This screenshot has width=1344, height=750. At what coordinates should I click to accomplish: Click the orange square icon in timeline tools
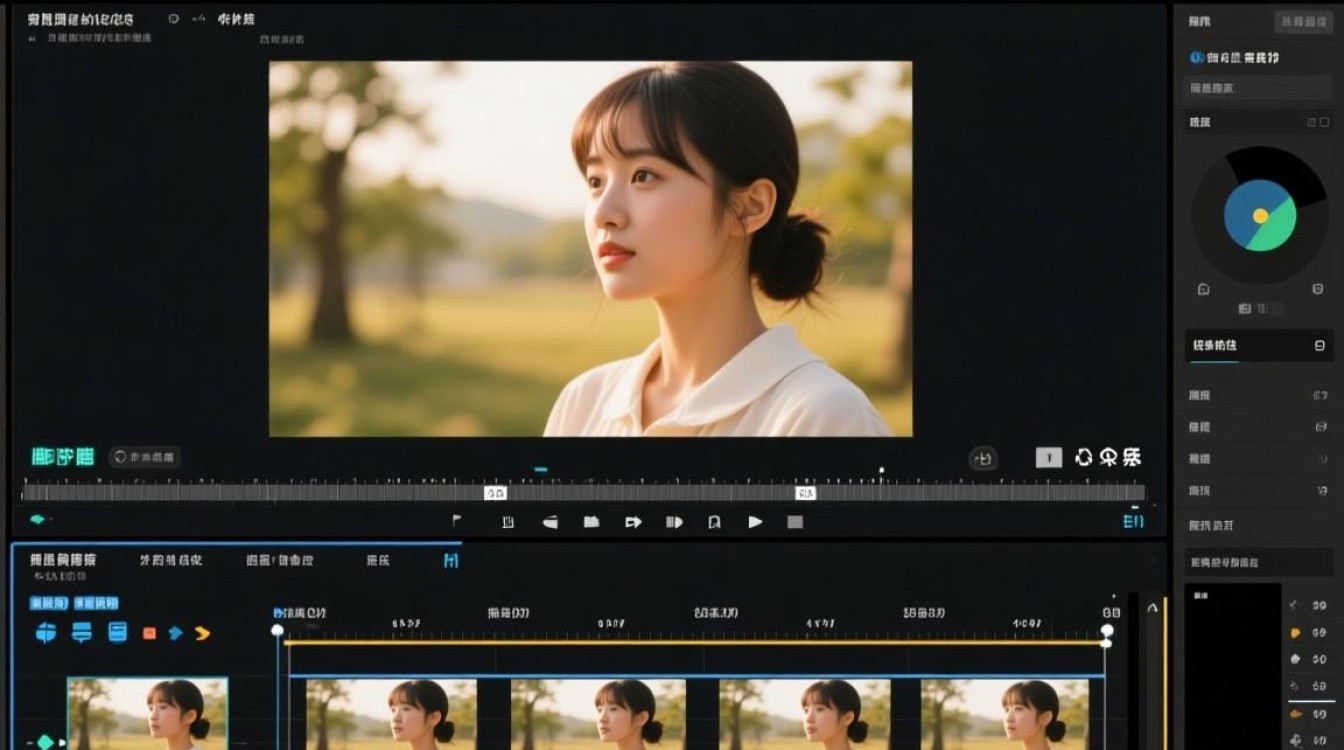pos(149,633)
